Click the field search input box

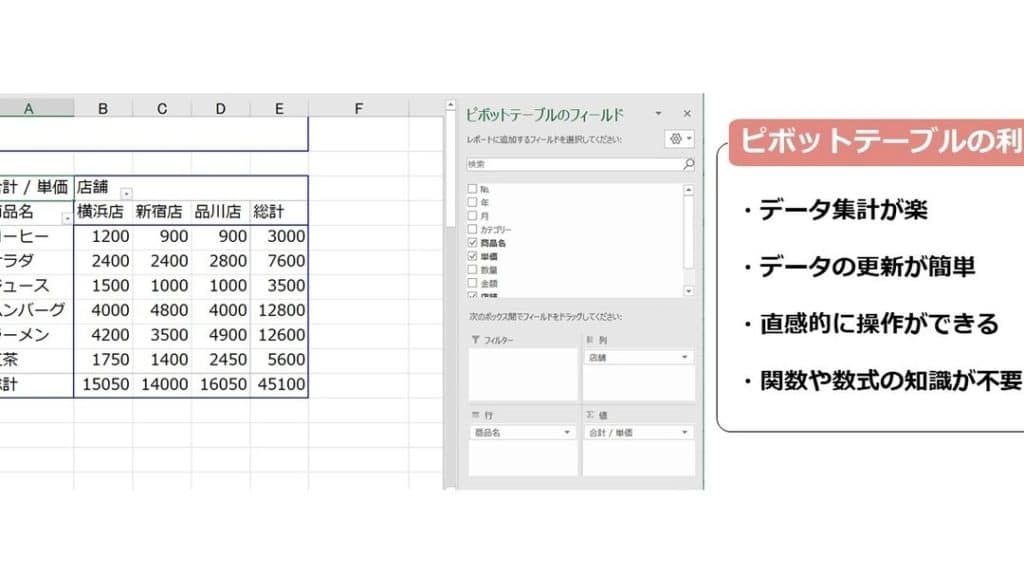(x=575, y=164)
